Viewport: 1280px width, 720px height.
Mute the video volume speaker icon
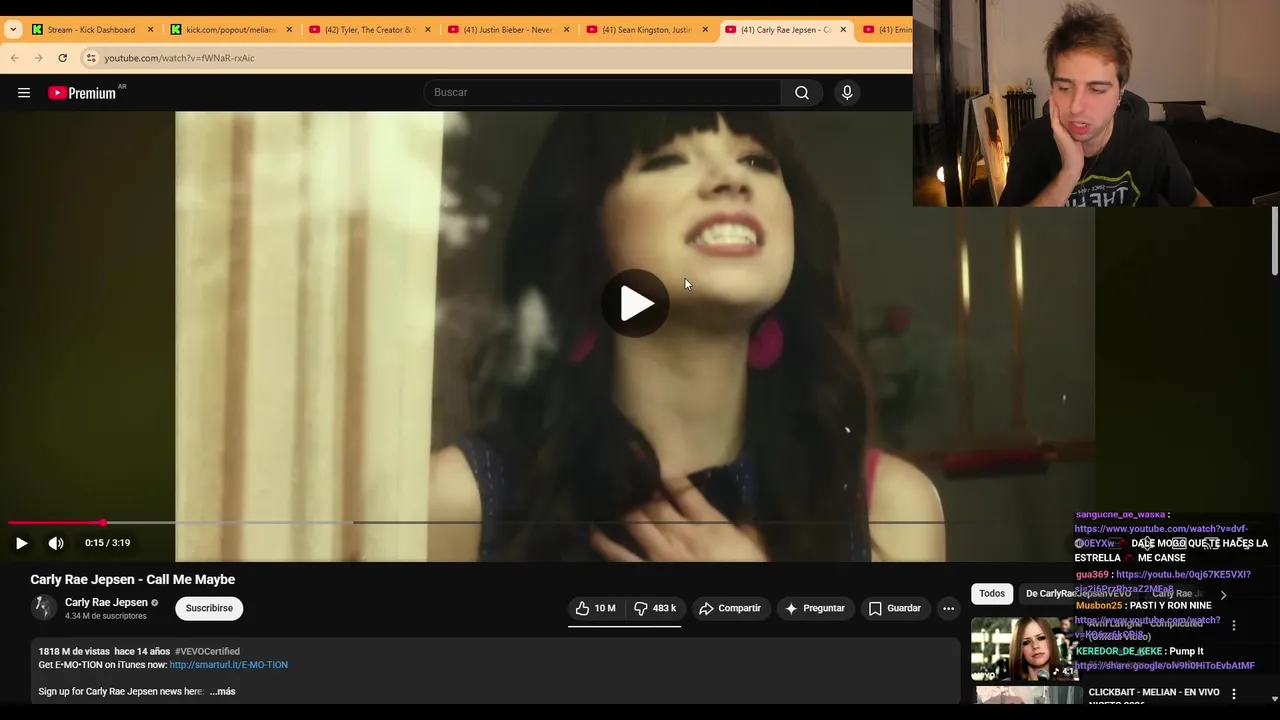point(56,543)
